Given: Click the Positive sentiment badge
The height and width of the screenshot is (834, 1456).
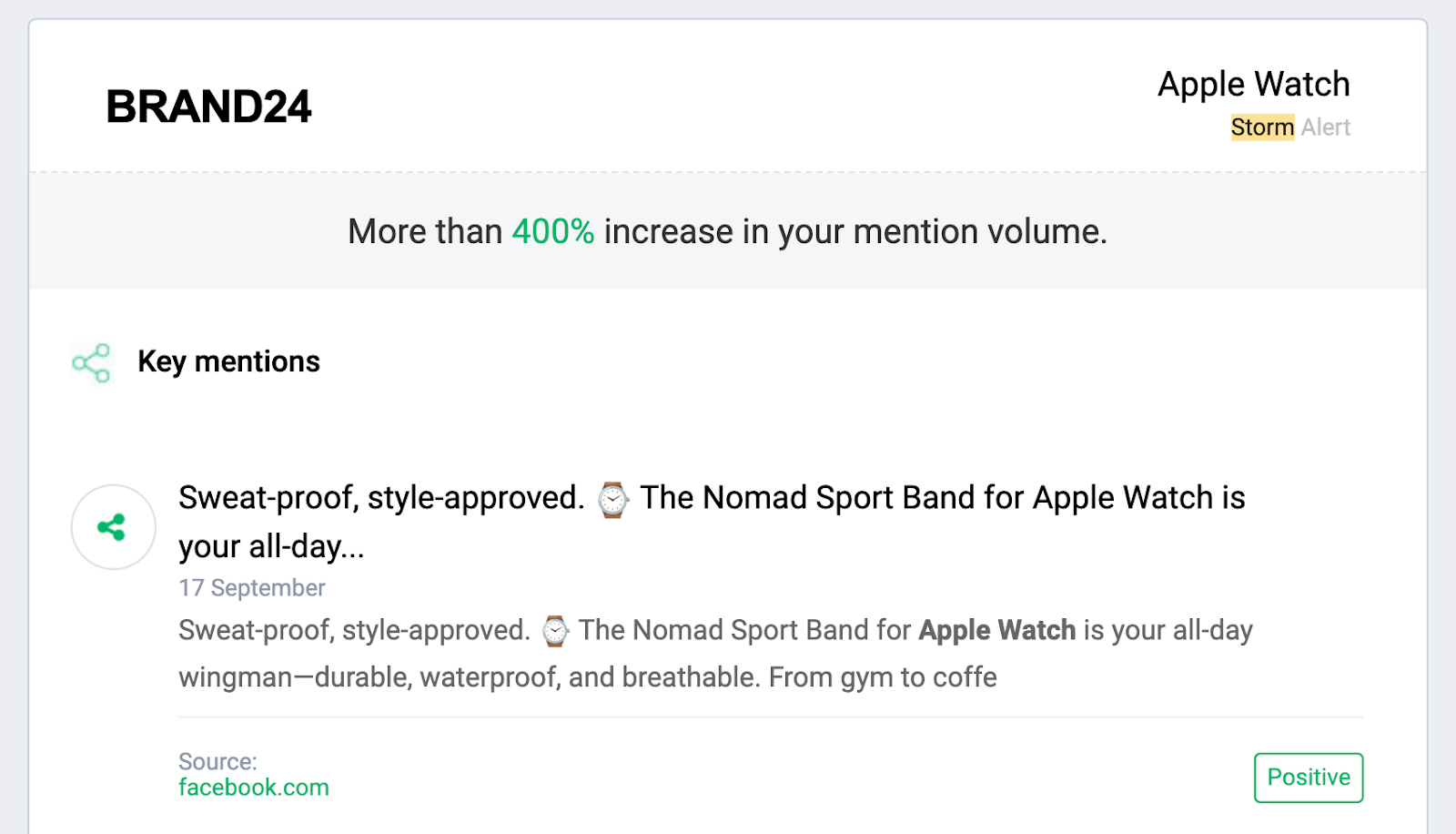Looking at the screenshot, I should tap(1309, 778).
